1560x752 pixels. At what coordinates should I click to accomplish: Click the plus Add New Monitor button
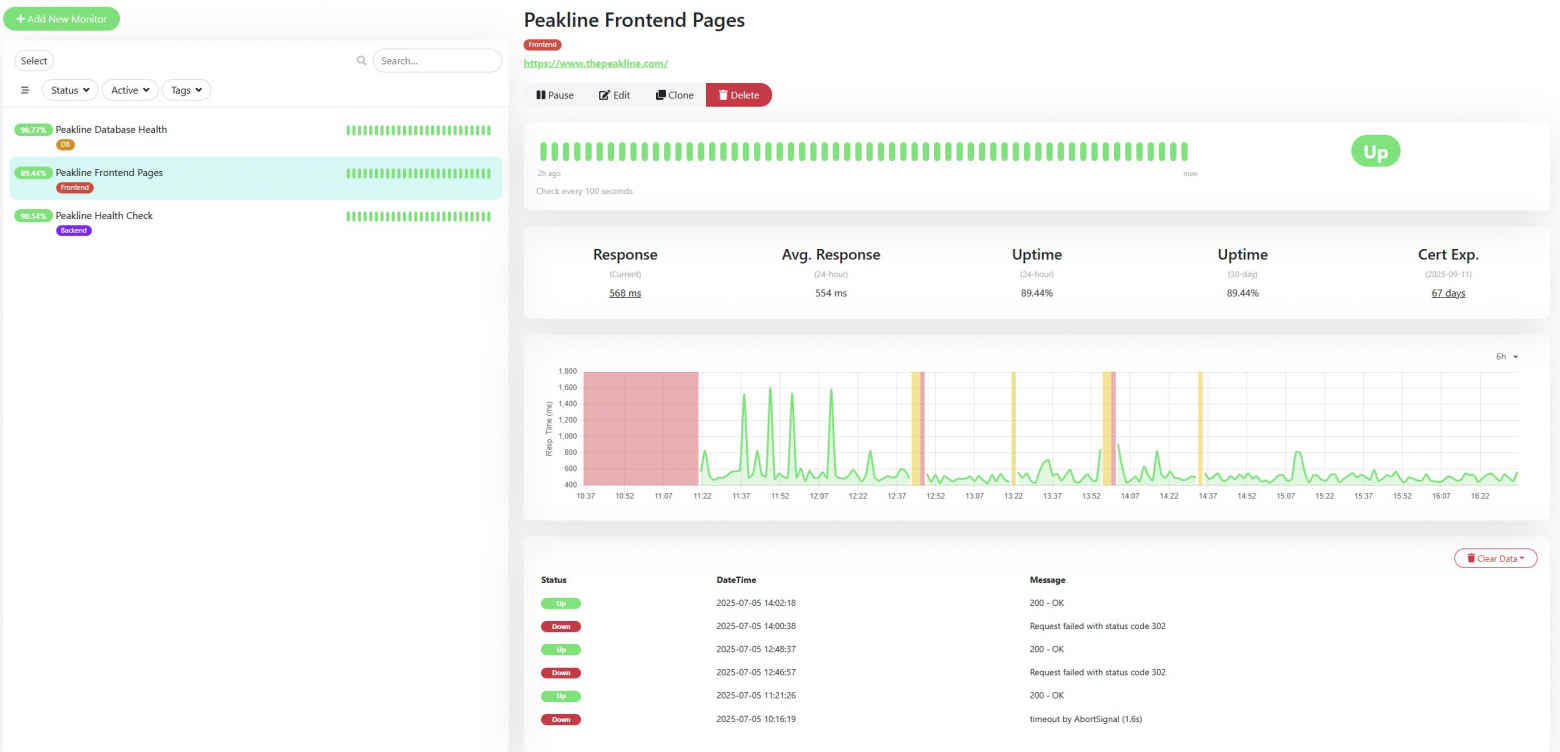point(61,19)
